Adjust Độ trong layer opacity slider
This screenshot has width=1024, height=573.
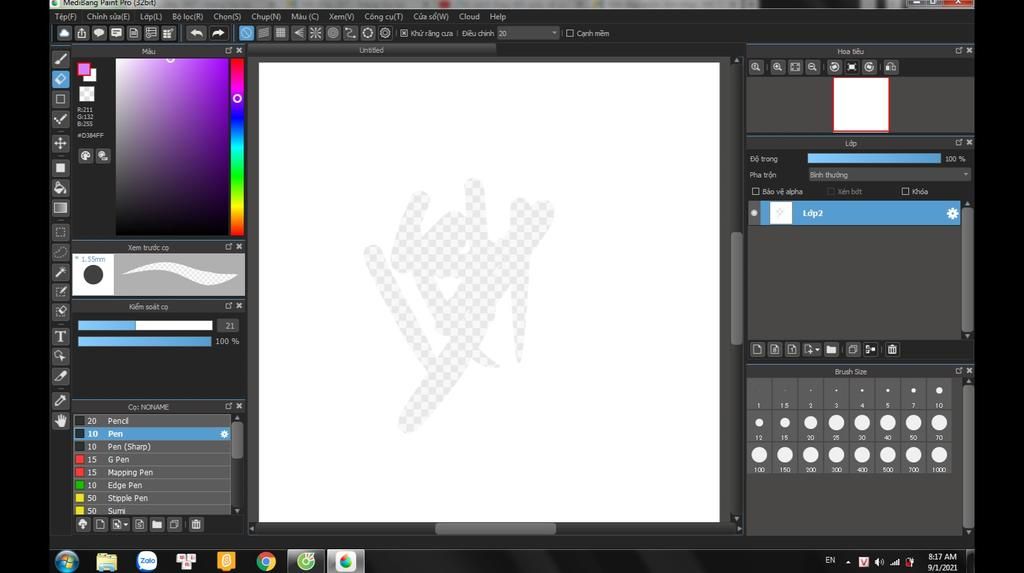(x=874, y=159)
